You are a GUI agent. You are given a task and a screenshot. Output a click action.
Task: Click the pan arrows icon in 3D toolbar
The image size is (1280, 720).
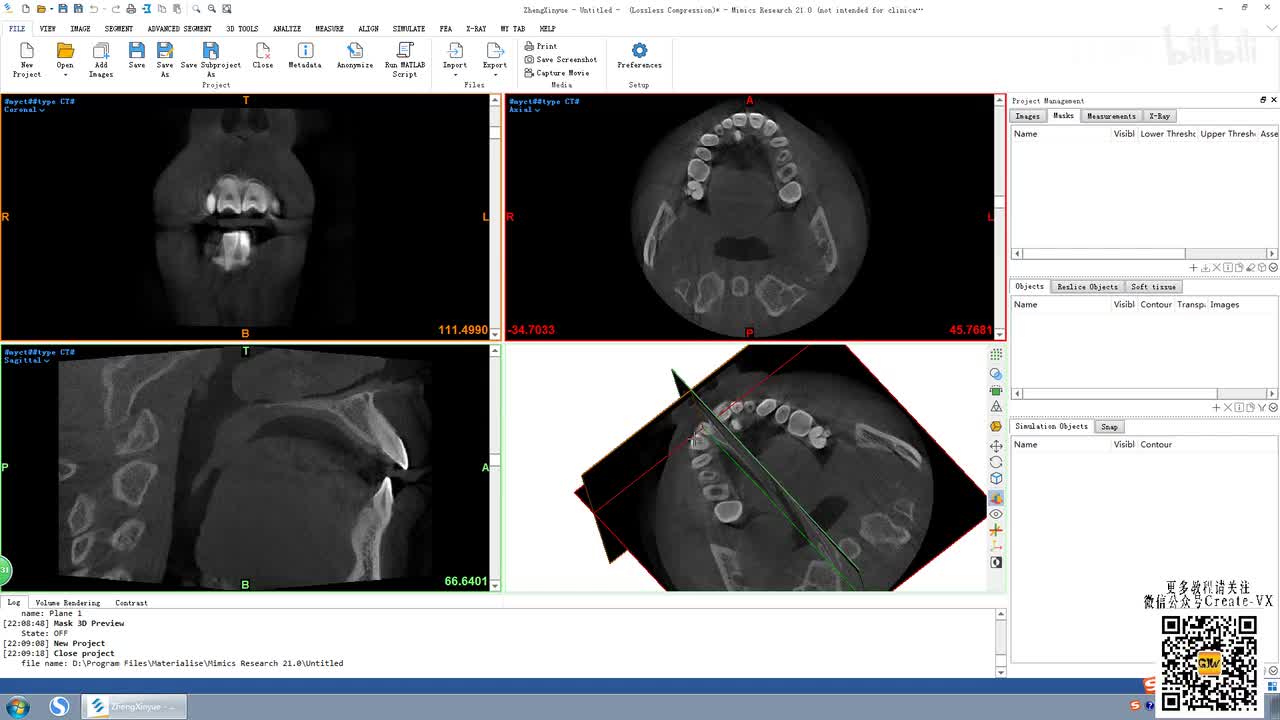click(x=996, y=446)
